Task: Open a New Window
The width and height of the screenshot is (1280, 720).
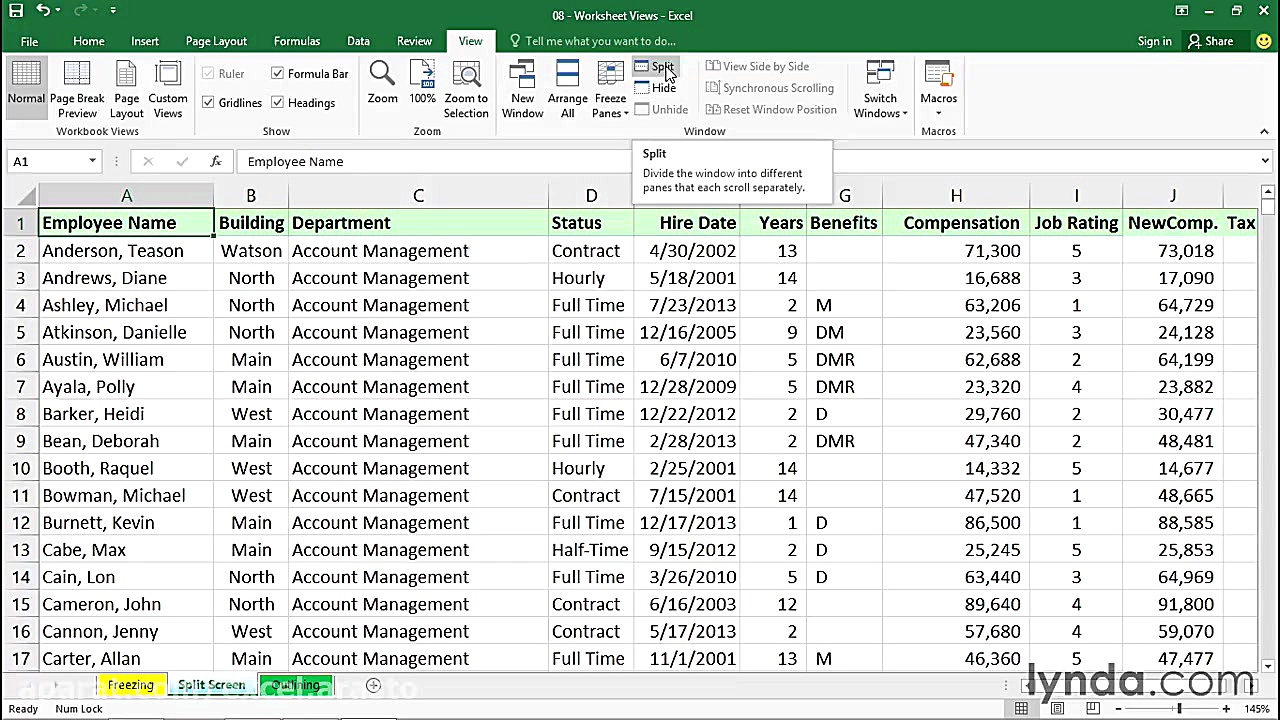Action: pyautogui.click(x=522, y=85)
